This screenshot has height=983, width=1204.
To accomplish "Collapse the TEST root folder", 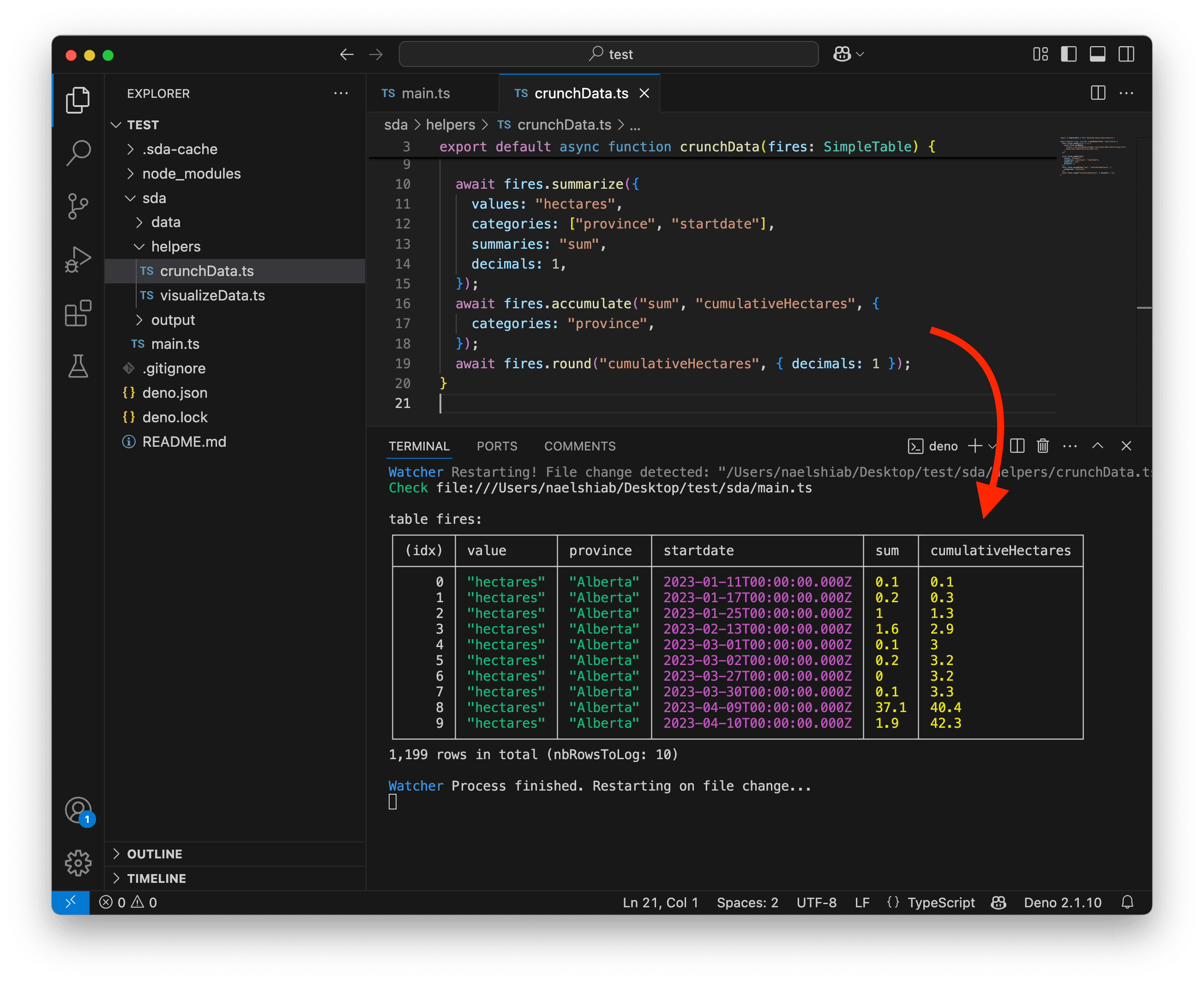I will pyautogui.click(x=235, y=125).
